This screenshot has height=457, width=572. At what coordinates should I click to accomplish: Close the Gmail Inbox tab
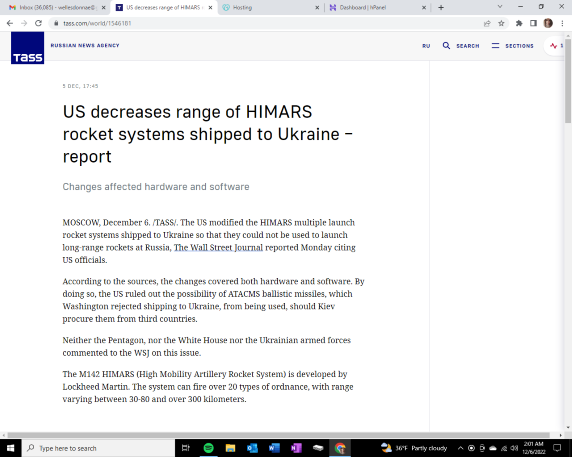coord(103,7)
